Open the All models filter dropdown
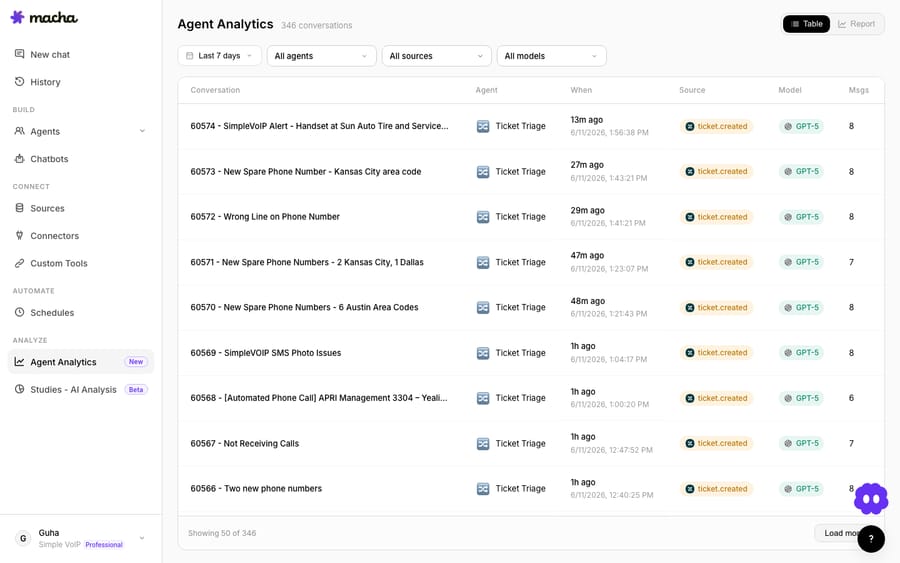The image size is (900, 563). click(x=552, y=56)
